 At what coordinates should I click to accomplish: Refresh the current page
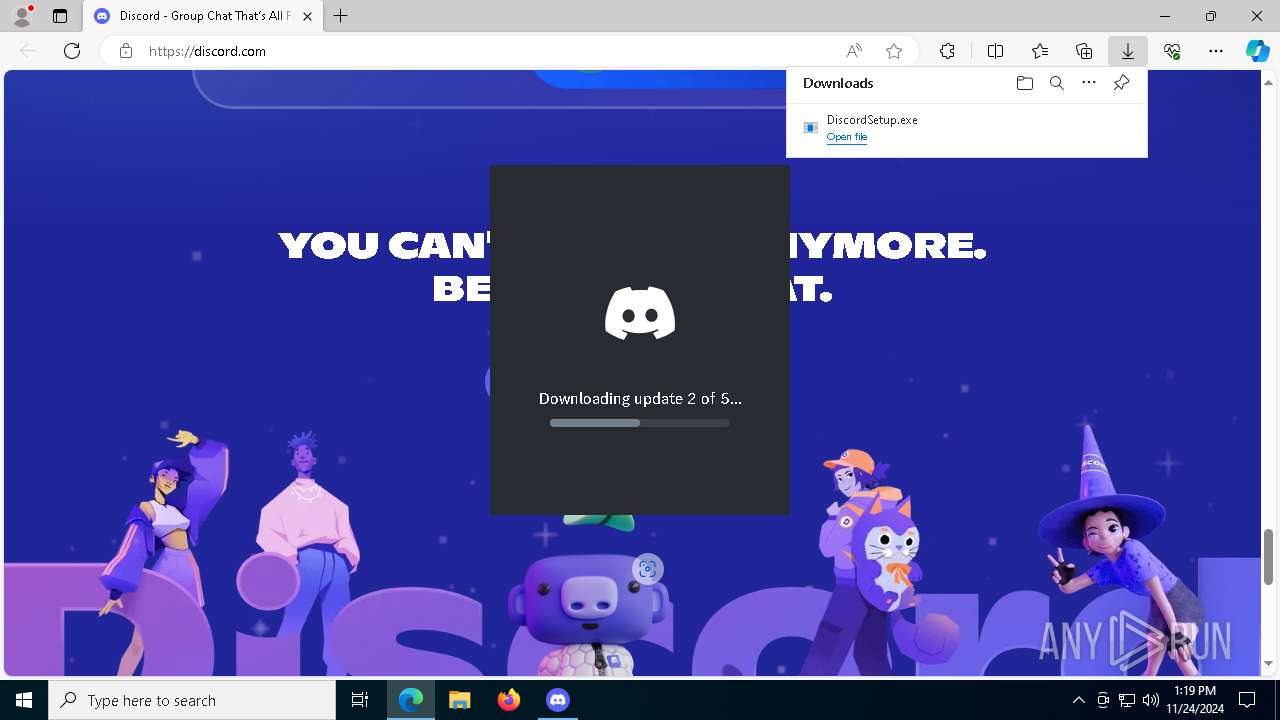tap(72, 51)
